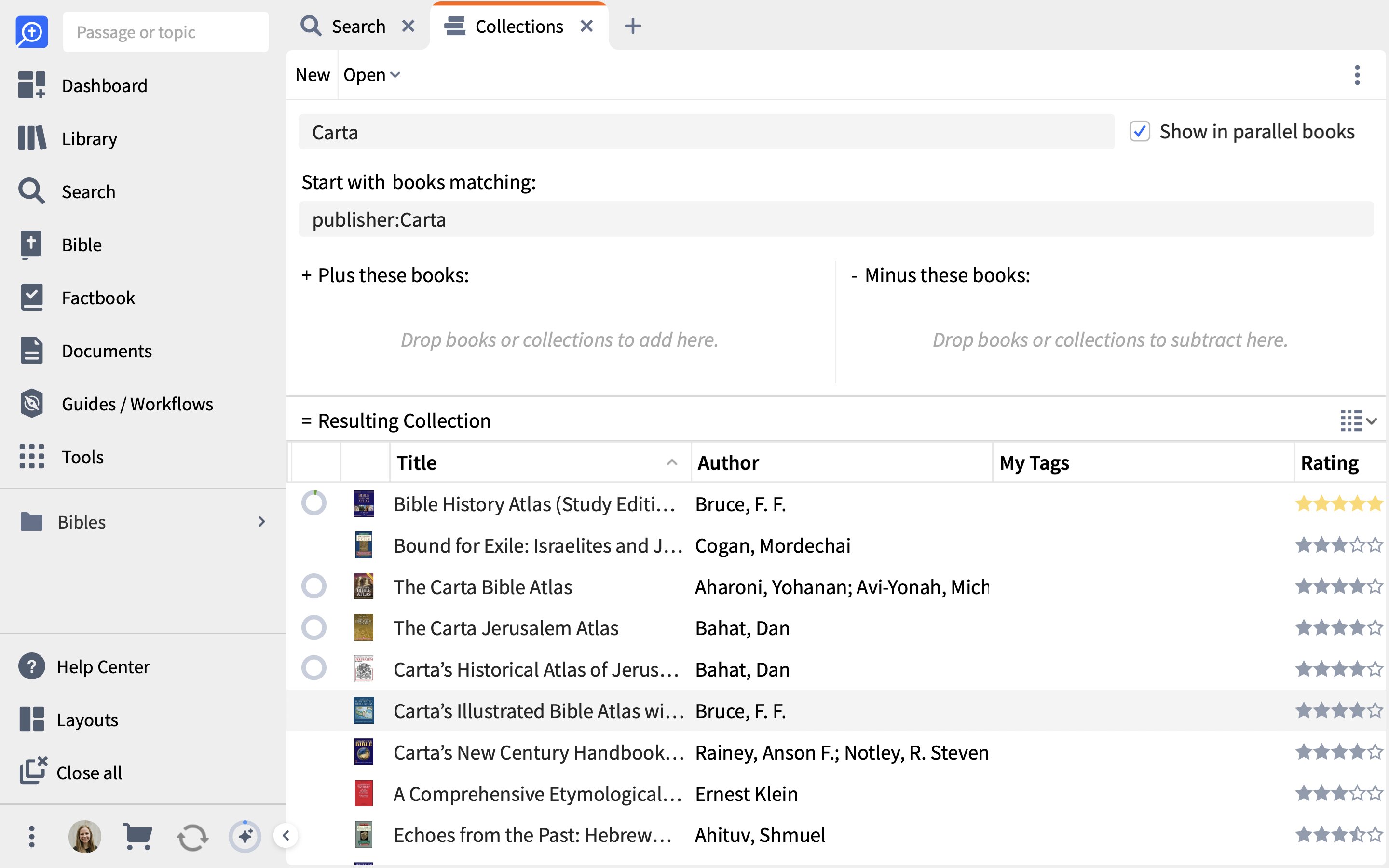This screenshot has width=1389, height=868.
Task: Click the Carta collection name field
Action: point(706,132)
